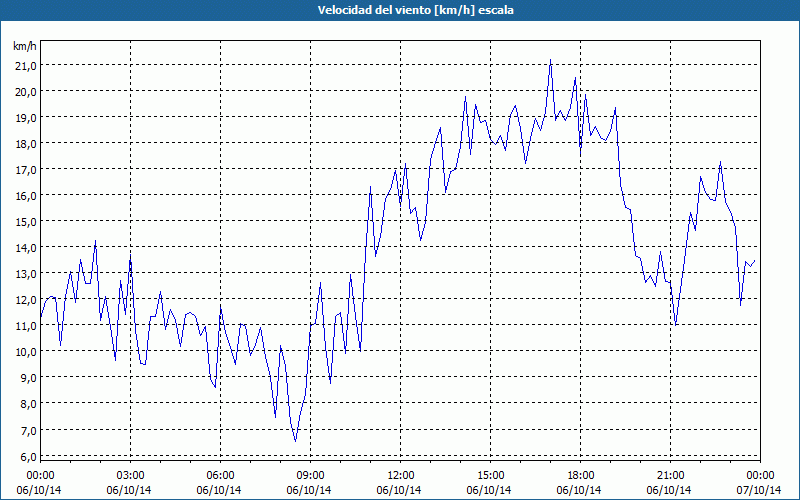The width and height of the screenshot is (800, 500).
Task: Select the 20,0 y-axis value
Action: click(25, 91)
